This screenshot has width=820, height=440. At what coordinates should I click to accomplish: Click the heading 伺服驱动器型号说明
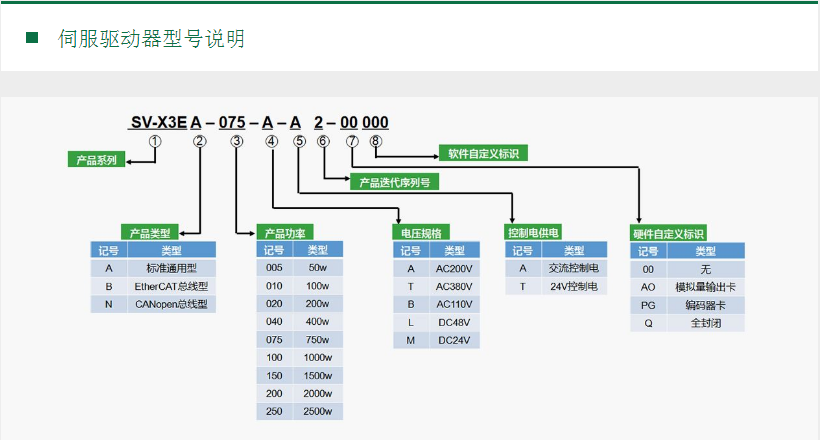151,39
